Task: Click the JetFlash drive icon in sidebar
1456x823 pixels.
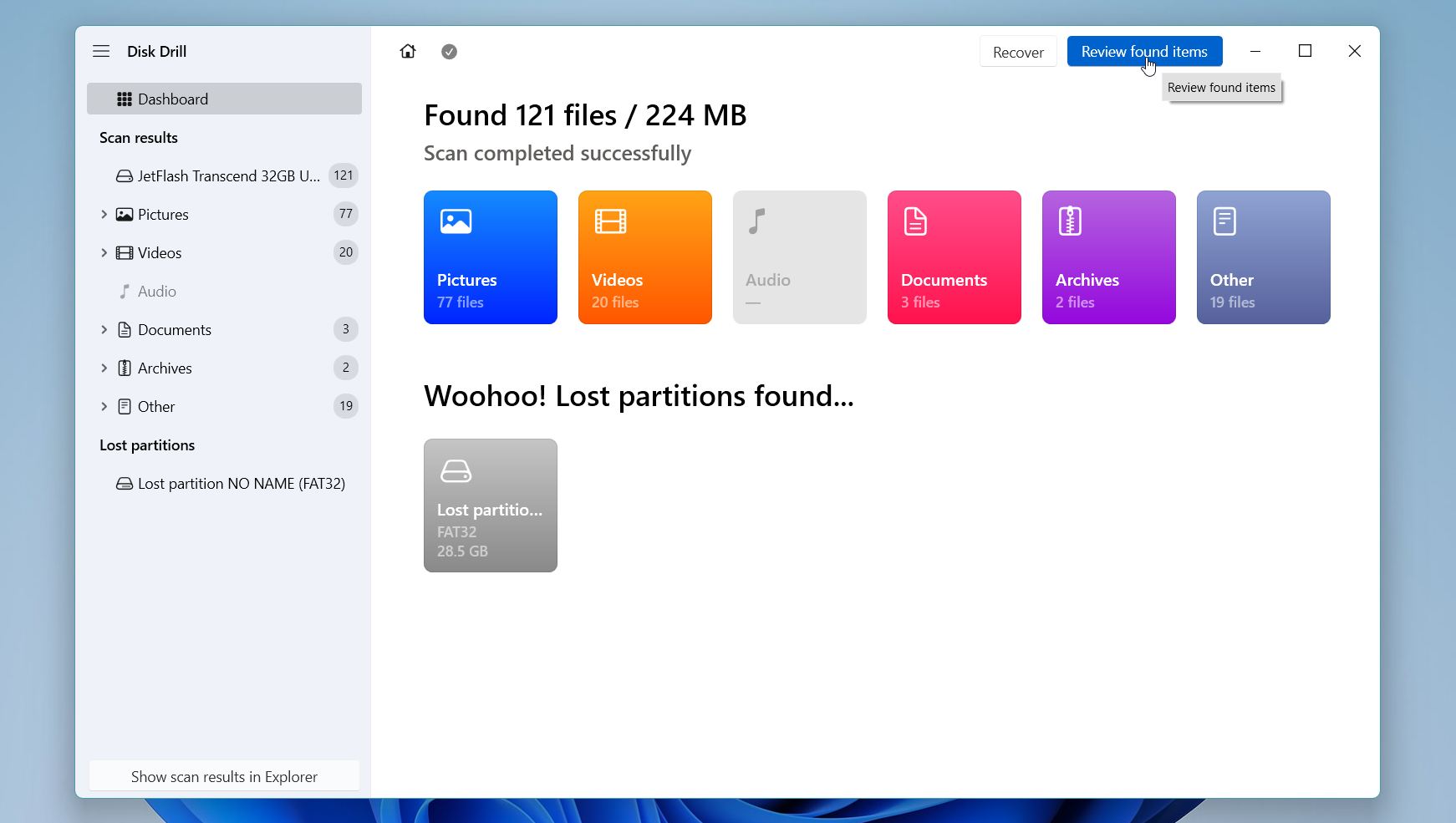Action: (x=125, y=176)
